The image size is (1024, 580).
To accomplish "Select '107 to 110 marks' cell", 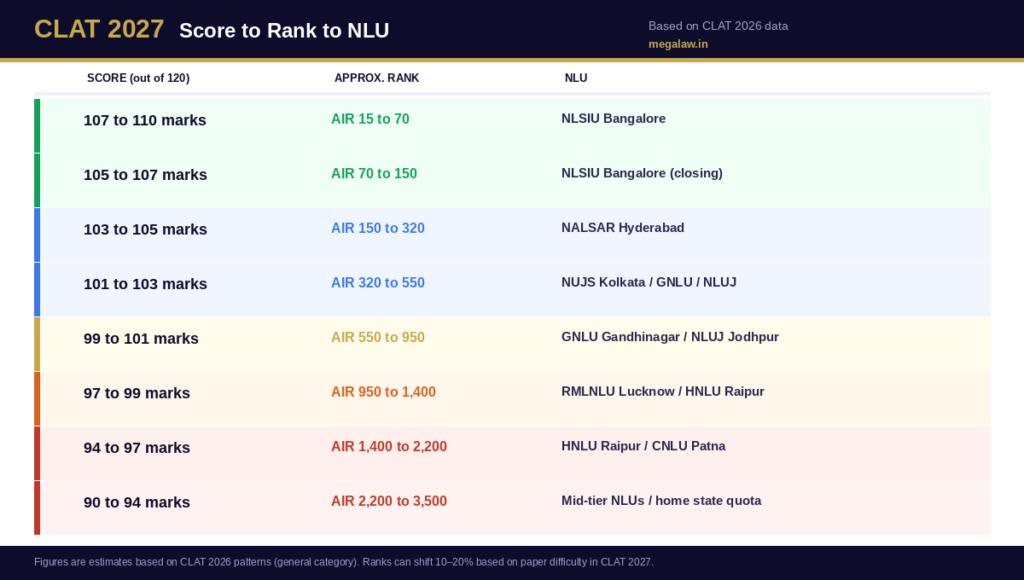I will click(145, 120).
